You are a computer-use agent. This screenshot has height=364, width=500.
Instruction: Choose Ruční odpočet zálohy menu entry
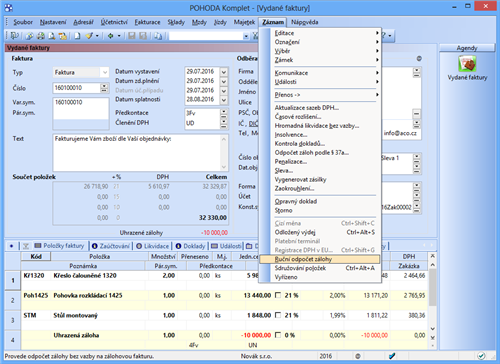pyautogui.click(x=320, y=259)
